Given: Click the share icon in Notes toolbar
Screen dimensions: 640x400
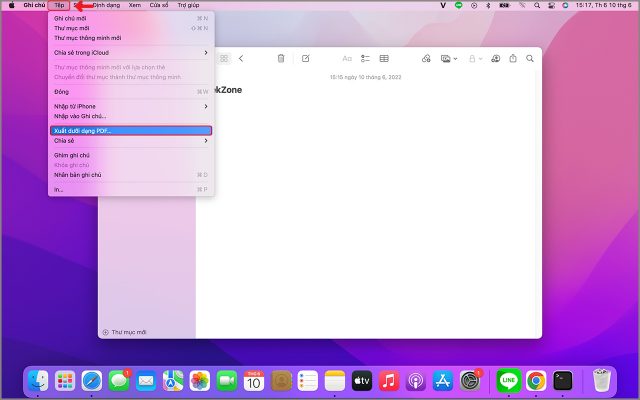Looking at the screenshot, I should (513, 59).
